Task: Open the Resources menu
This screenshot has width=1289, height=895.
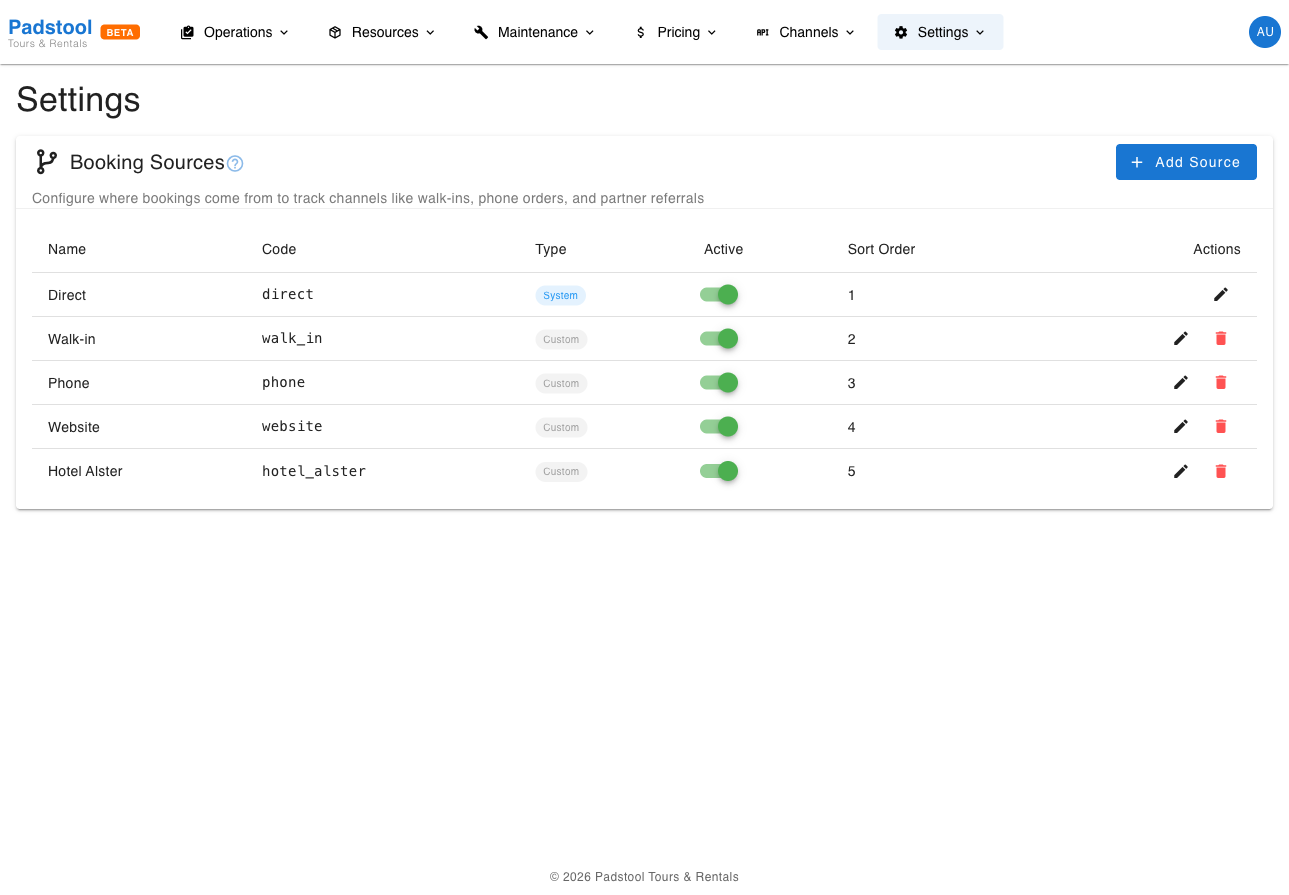Action: [382, 32]
